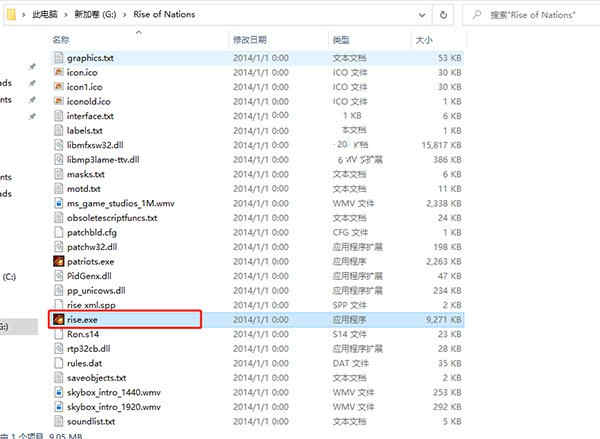Click the 292 KB size of skybox_intro_1920.wmv
This screenshot has height=439, width=600.
[x=447, y=407]
